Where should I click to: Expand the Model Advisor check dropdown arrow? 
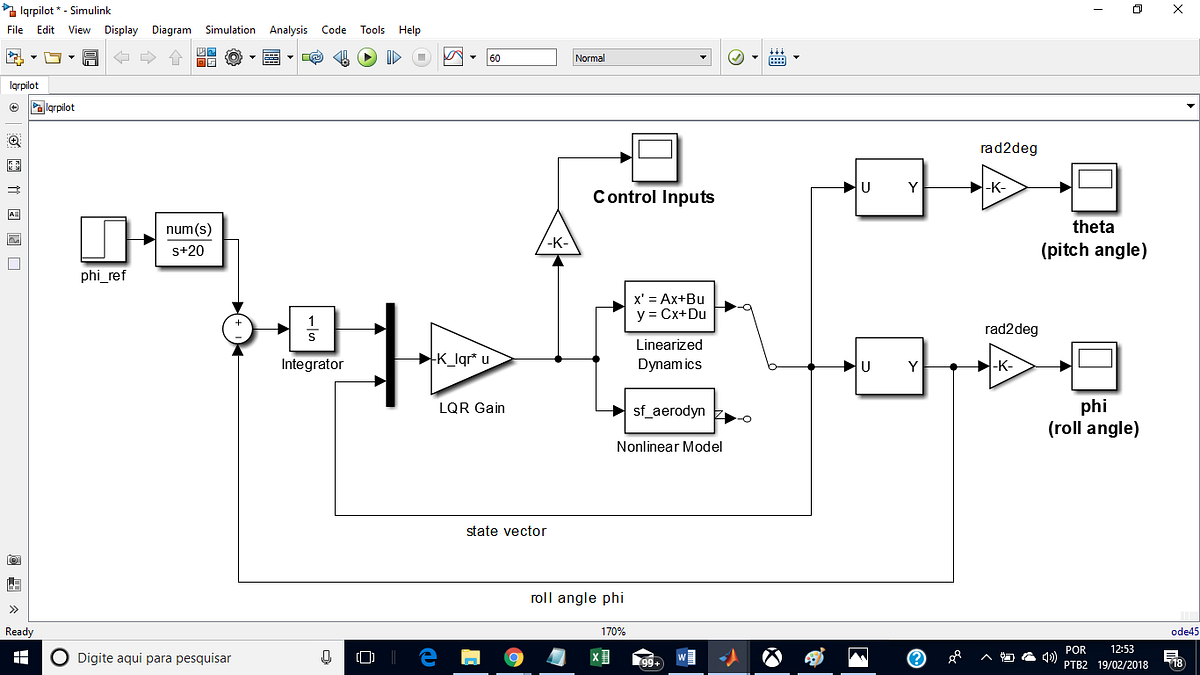(753, 57)
